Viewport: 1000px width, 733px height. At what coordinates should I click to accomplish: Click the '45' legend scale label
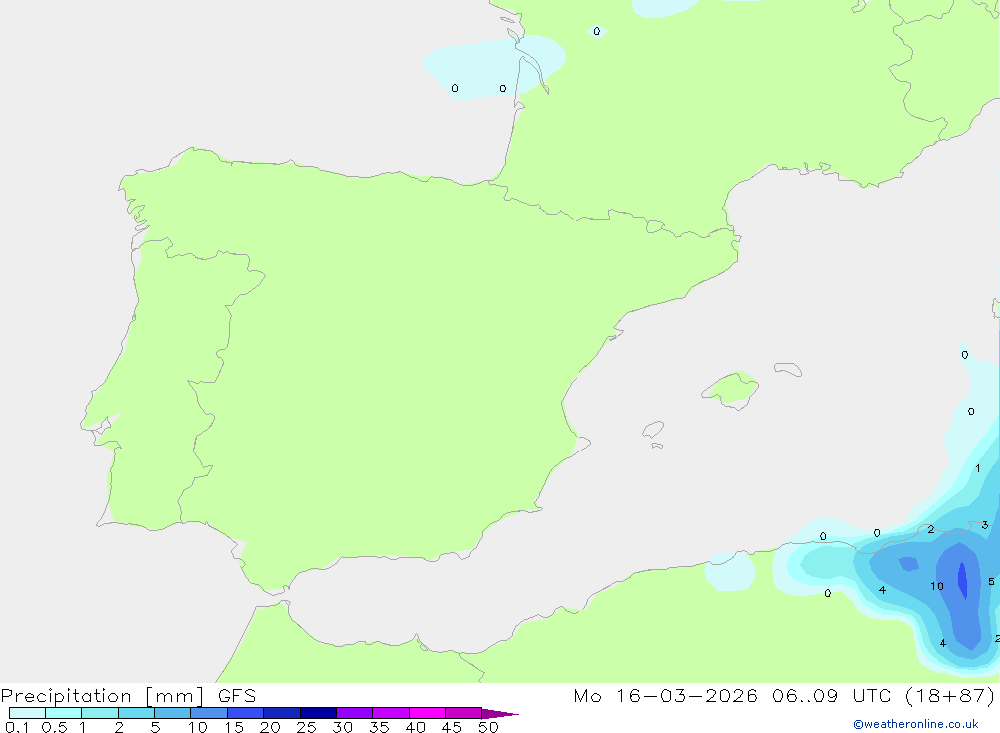452,727
